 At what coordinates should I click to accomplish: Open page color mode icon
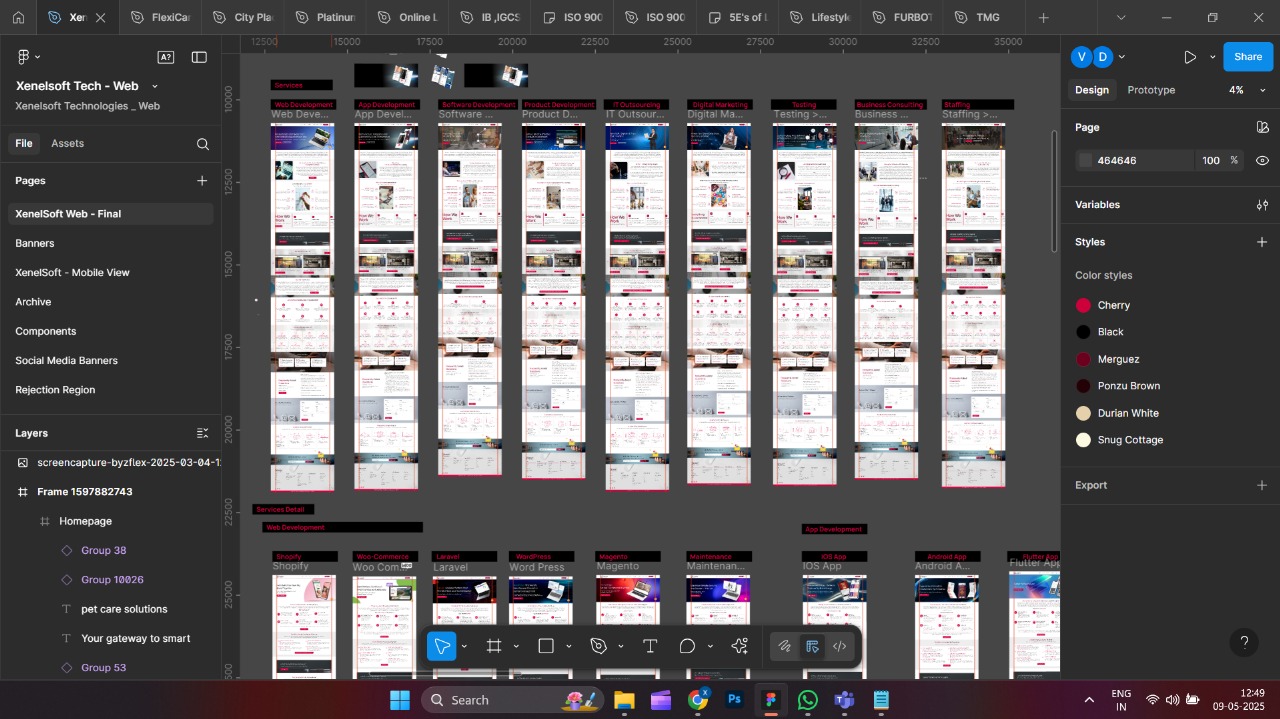pos(1262,128)
